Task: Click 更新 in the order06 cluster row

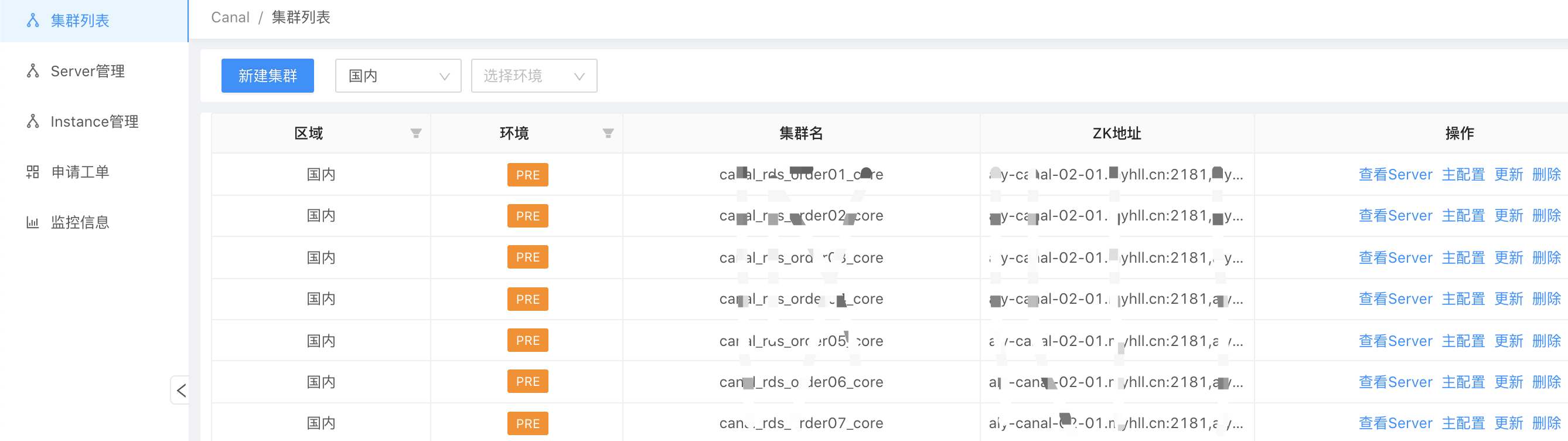Action: (x=1508, y=382)
